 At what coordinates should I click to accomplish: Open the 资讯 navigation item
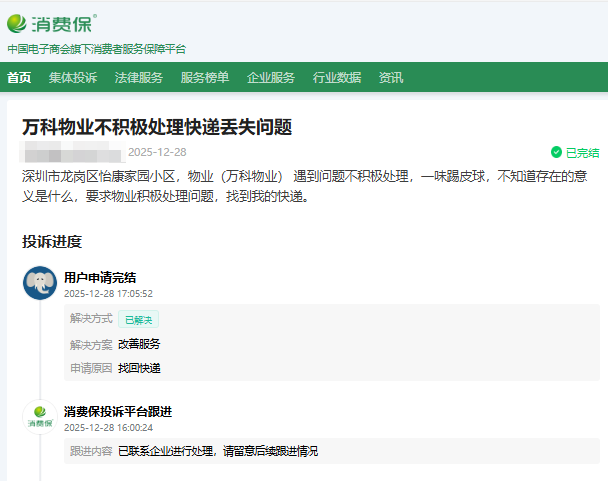[x=391, y=78]
